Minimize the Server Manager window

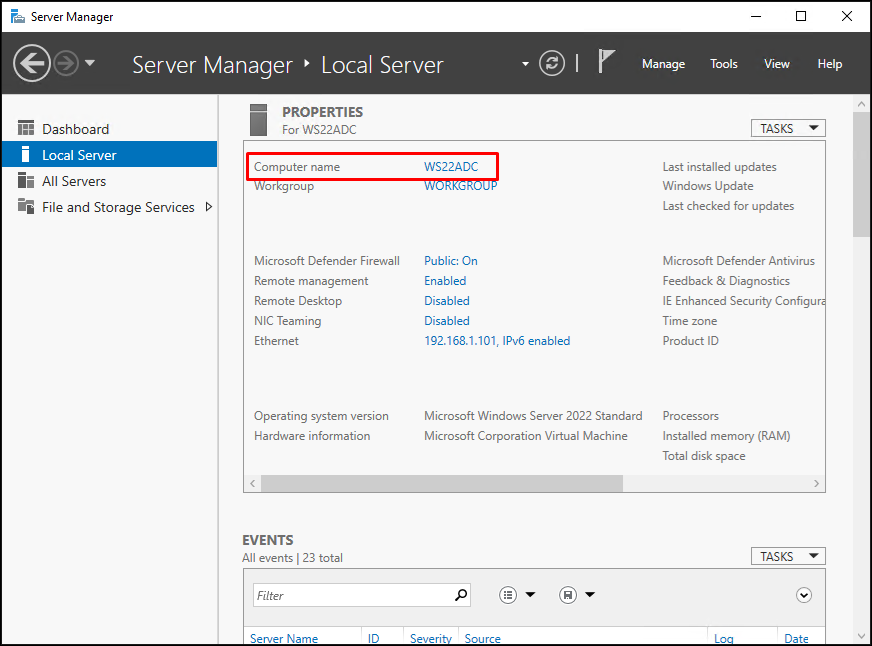(756, 17)
